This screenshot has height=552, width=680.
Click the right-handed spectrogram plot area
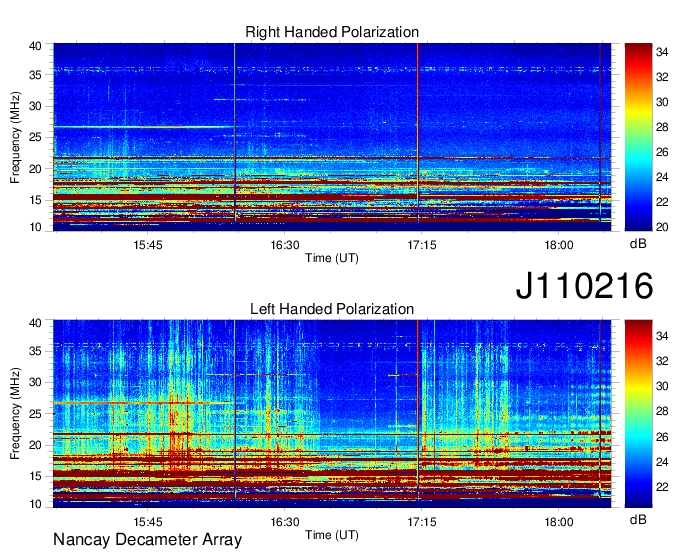point(332,137)
